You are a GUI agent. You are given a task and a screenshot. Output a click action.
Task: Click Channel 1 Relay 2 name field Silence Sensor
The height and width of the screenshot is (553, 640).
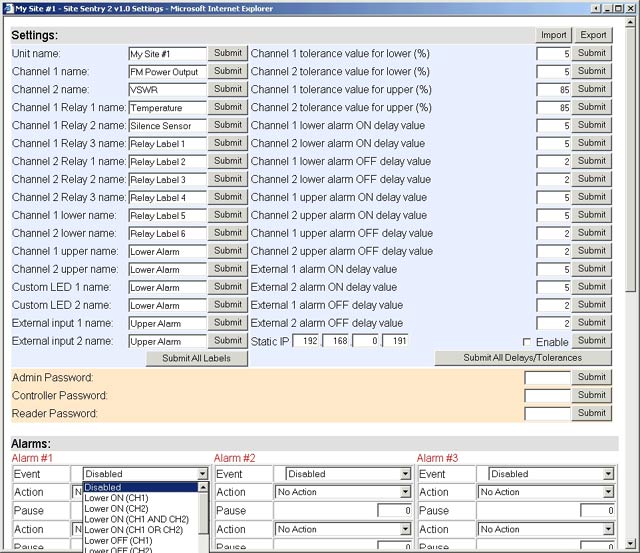pyautogui.click(x=167, y=126)
